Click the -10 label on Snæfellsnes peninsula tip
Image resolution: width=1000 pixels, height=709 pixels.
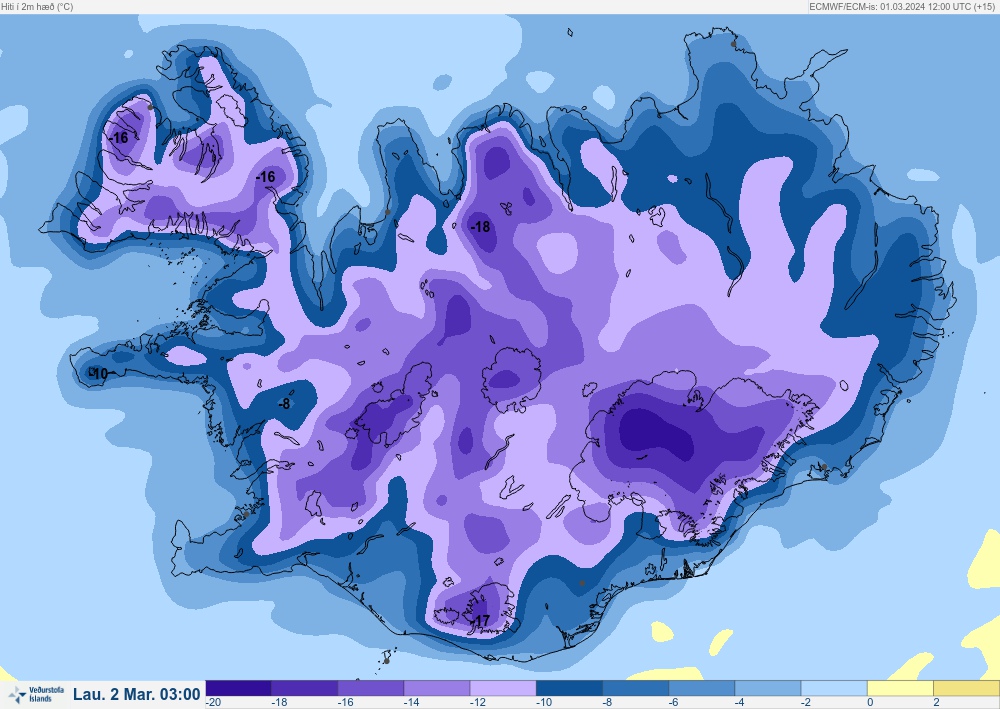[99, 374]
